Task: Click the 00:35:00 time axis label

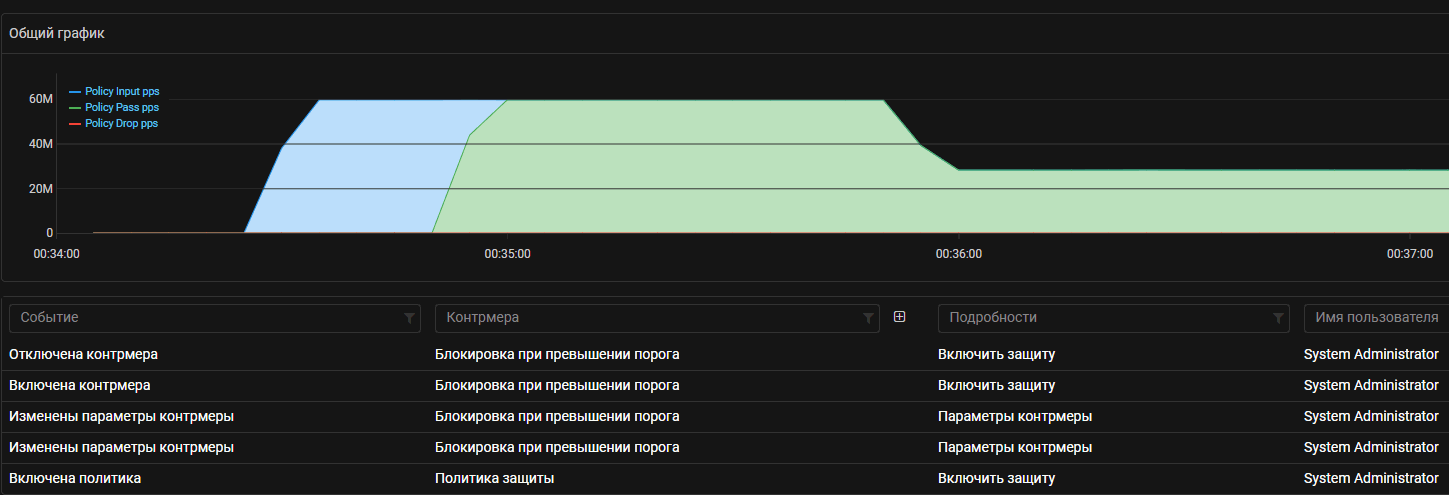Action: tap(507, 254)
